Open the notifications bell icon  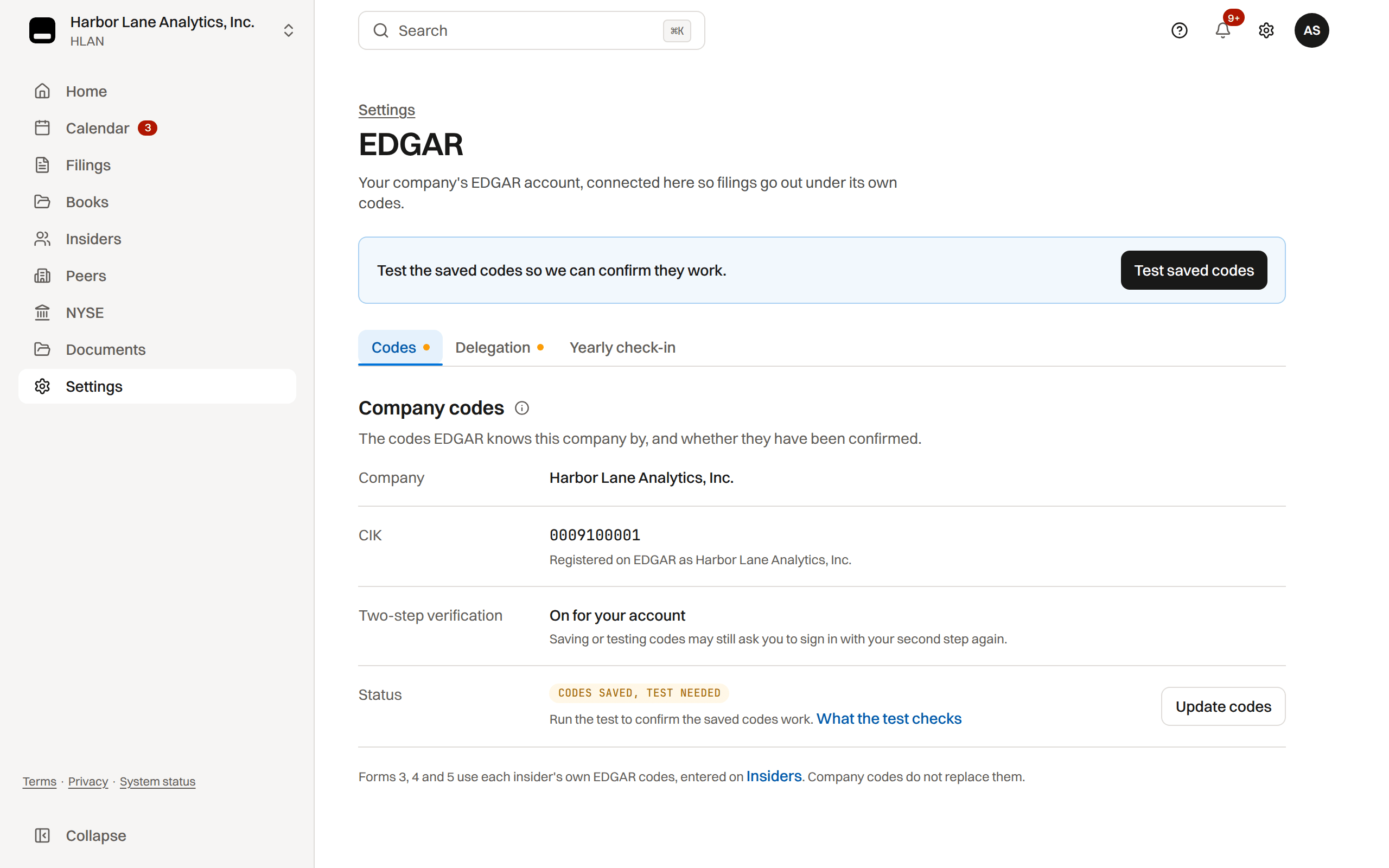tap(1222, 30)
